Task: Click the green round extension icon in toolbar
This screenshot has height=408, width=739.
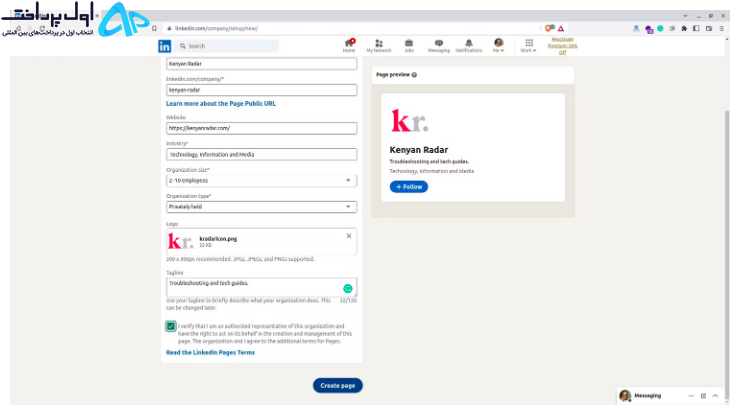Action: click(660, 29)
